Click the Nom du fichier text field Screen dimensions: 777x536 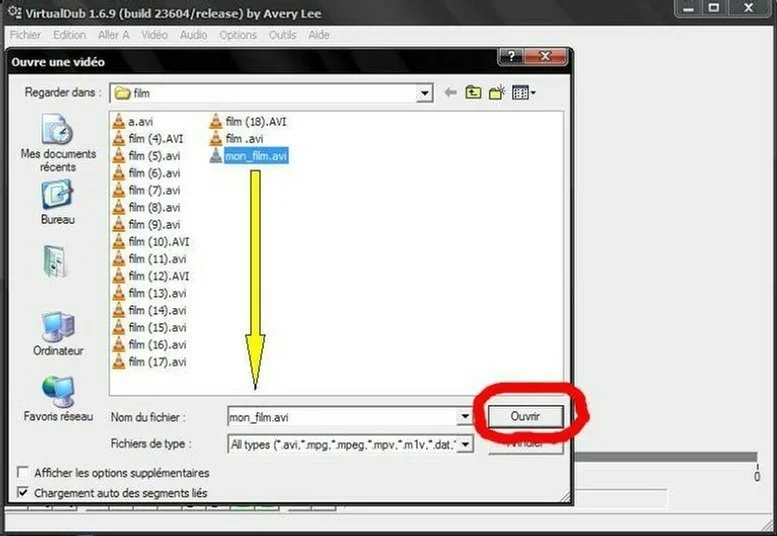(x=340, y=417)
